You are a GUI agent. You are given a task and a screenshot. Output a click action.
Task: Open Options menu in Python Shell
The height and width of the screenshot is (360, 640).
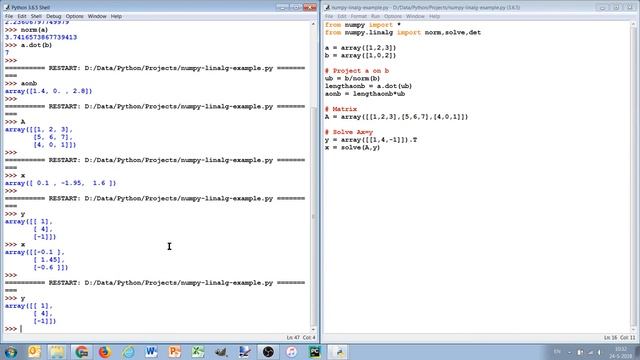point(74,16)
